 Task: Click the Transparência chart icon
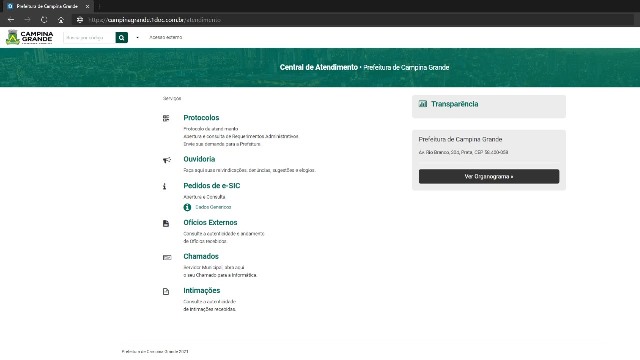coord(423,104)
